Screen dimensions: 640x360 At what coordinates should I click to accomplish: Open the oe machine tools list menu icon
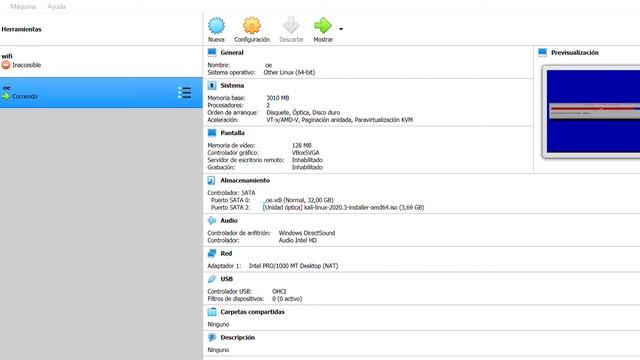184,93
